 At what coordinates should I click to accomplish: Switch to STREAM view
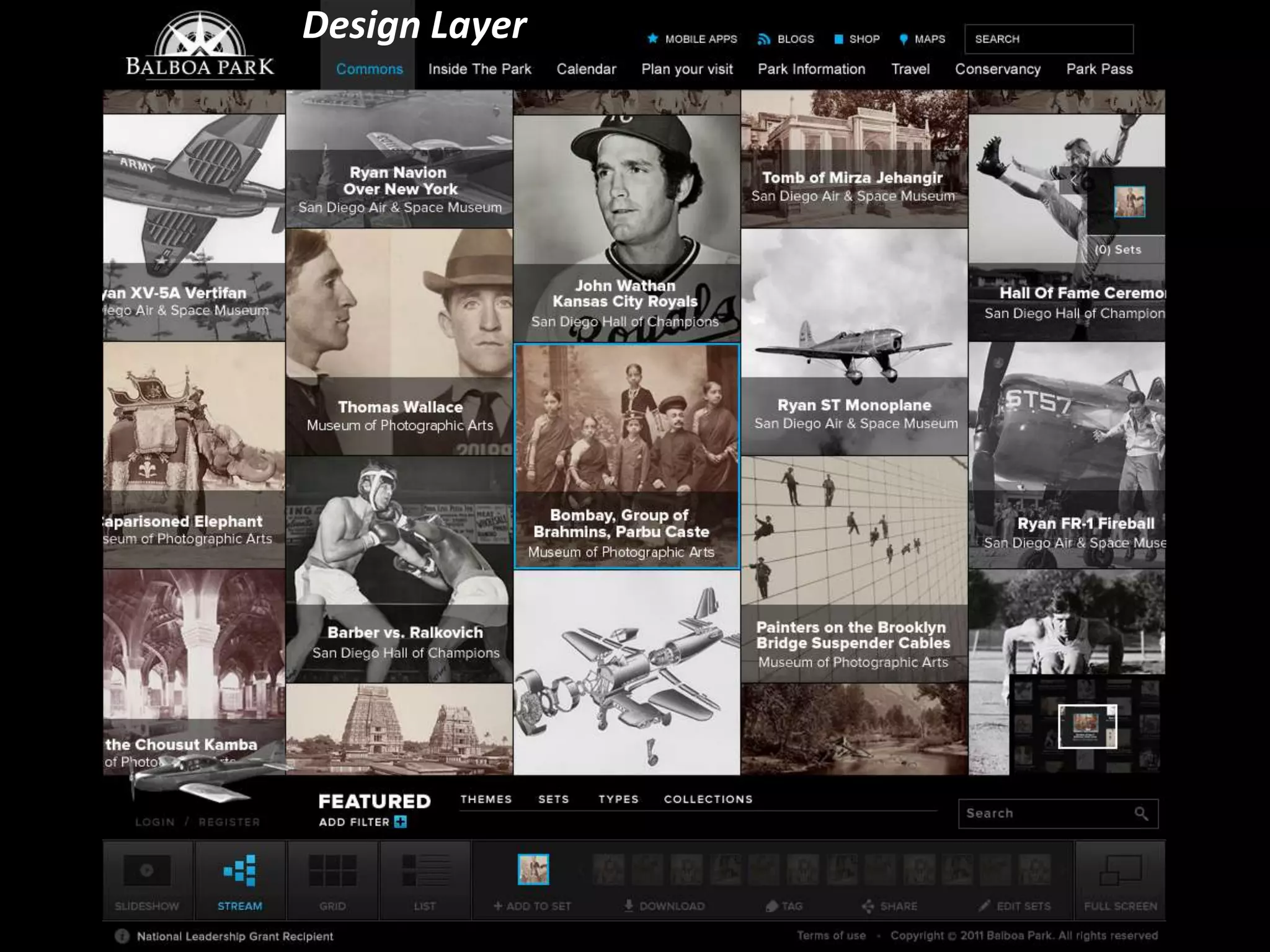coord(240,880)
